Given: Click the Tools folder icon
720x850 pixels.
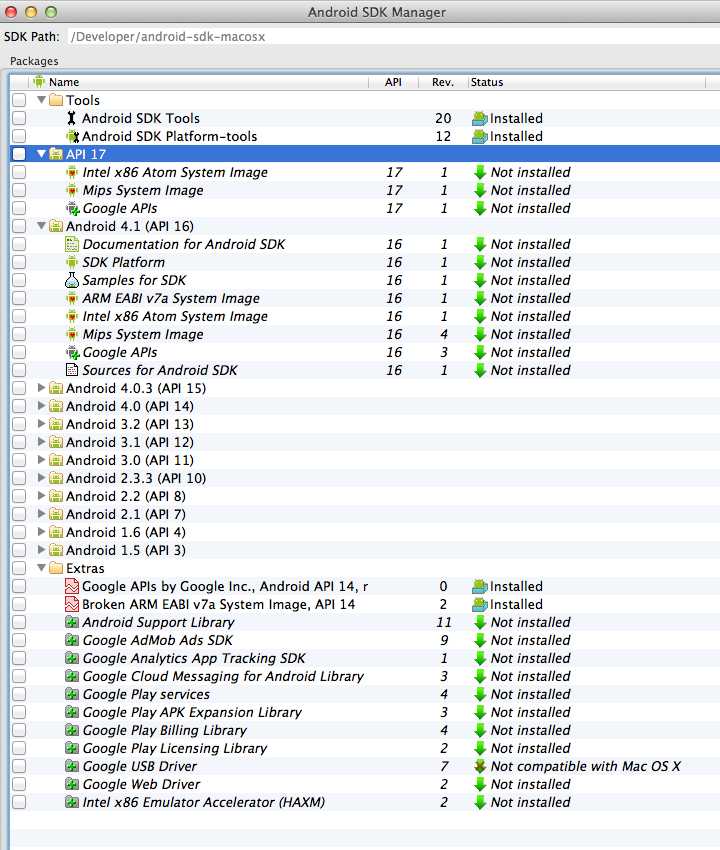Looking at the screenshot, I should [56, 100].
